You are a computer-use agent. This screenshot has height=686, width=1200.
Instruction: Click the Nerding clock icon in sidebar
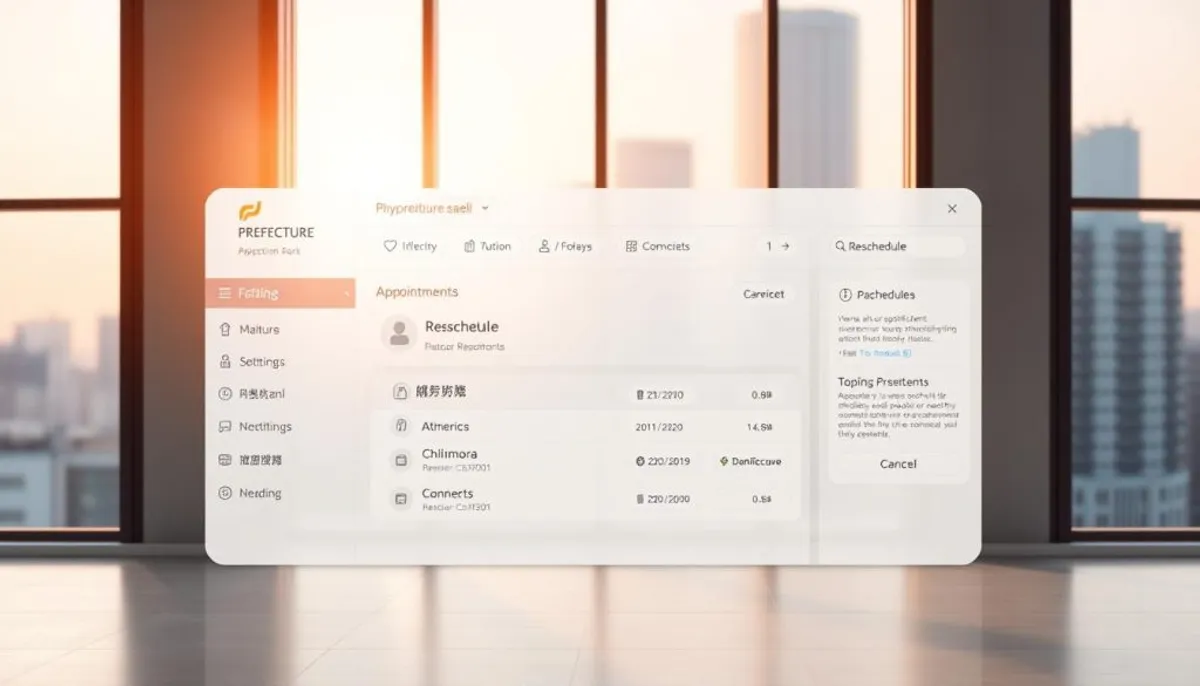pyautogui.click(x=224, y=492)
